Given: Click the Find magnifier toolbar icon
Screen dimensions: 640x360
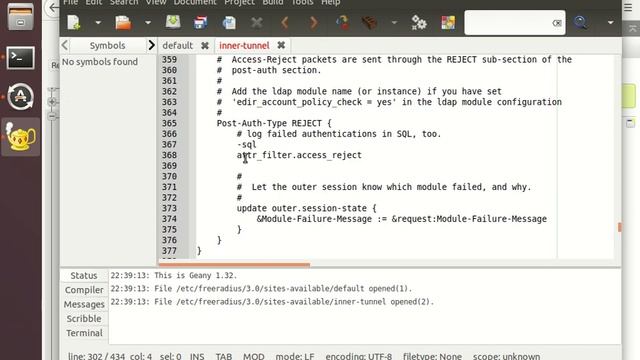Looking at the screenshot, I should tap(580, 22).
